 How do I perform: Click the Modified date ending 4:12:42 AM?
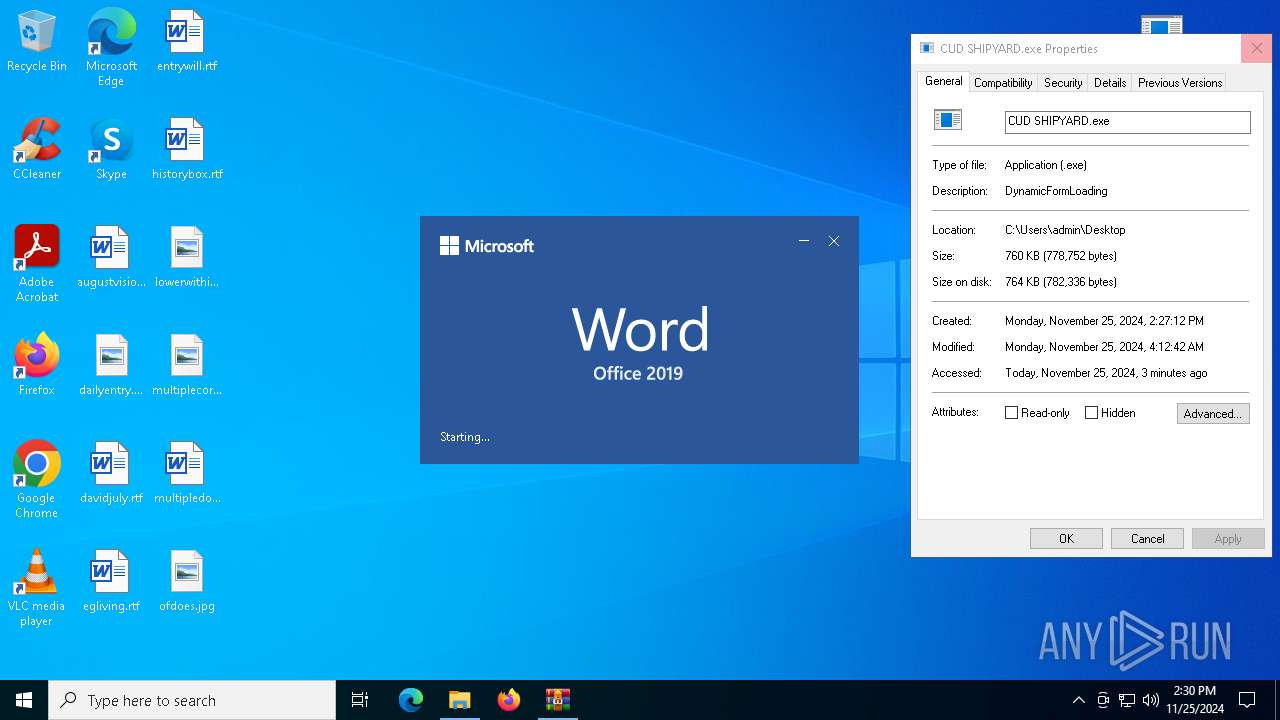[1104, 347]
